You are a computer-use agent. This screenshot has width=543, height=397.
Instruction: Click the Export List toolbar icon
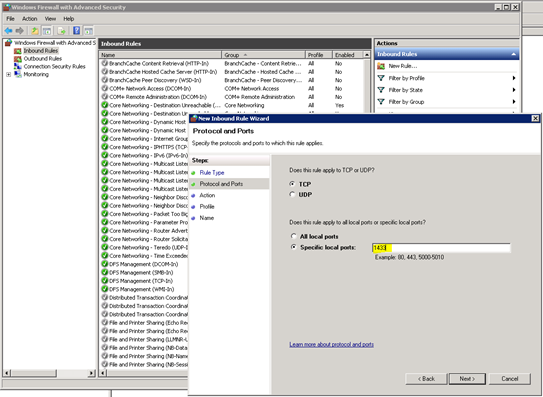62,31
